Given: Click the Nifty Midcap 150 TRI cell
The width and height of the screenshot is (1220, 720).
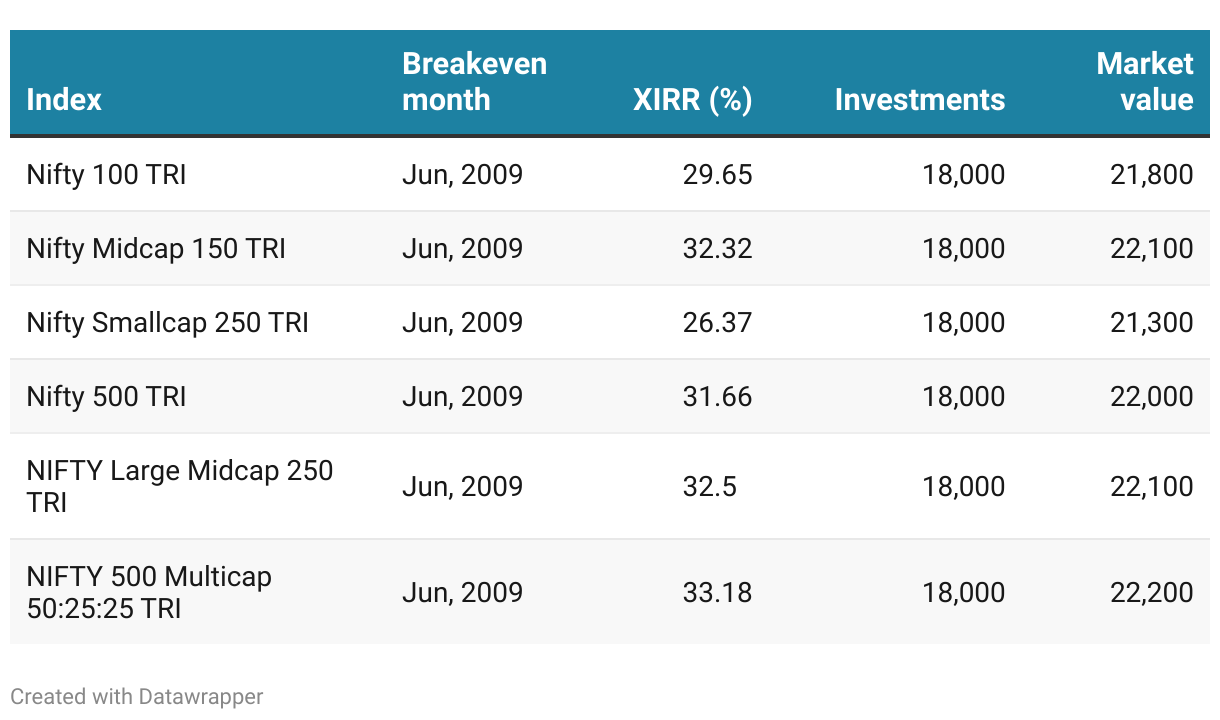Looking at the screenshot, I should [x=156, y=249].
